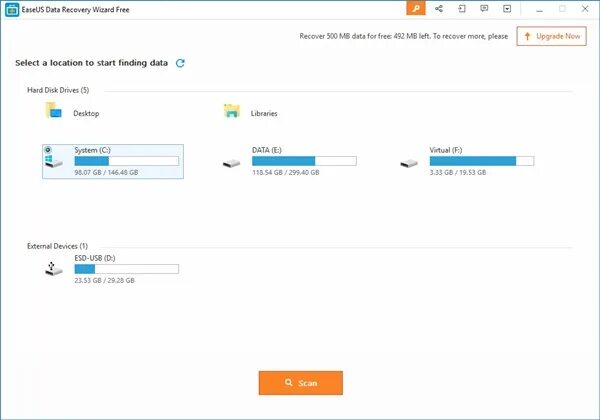Click the External Devices (1) heading
Screen dimensions: 600x420
tap(57, 246)
